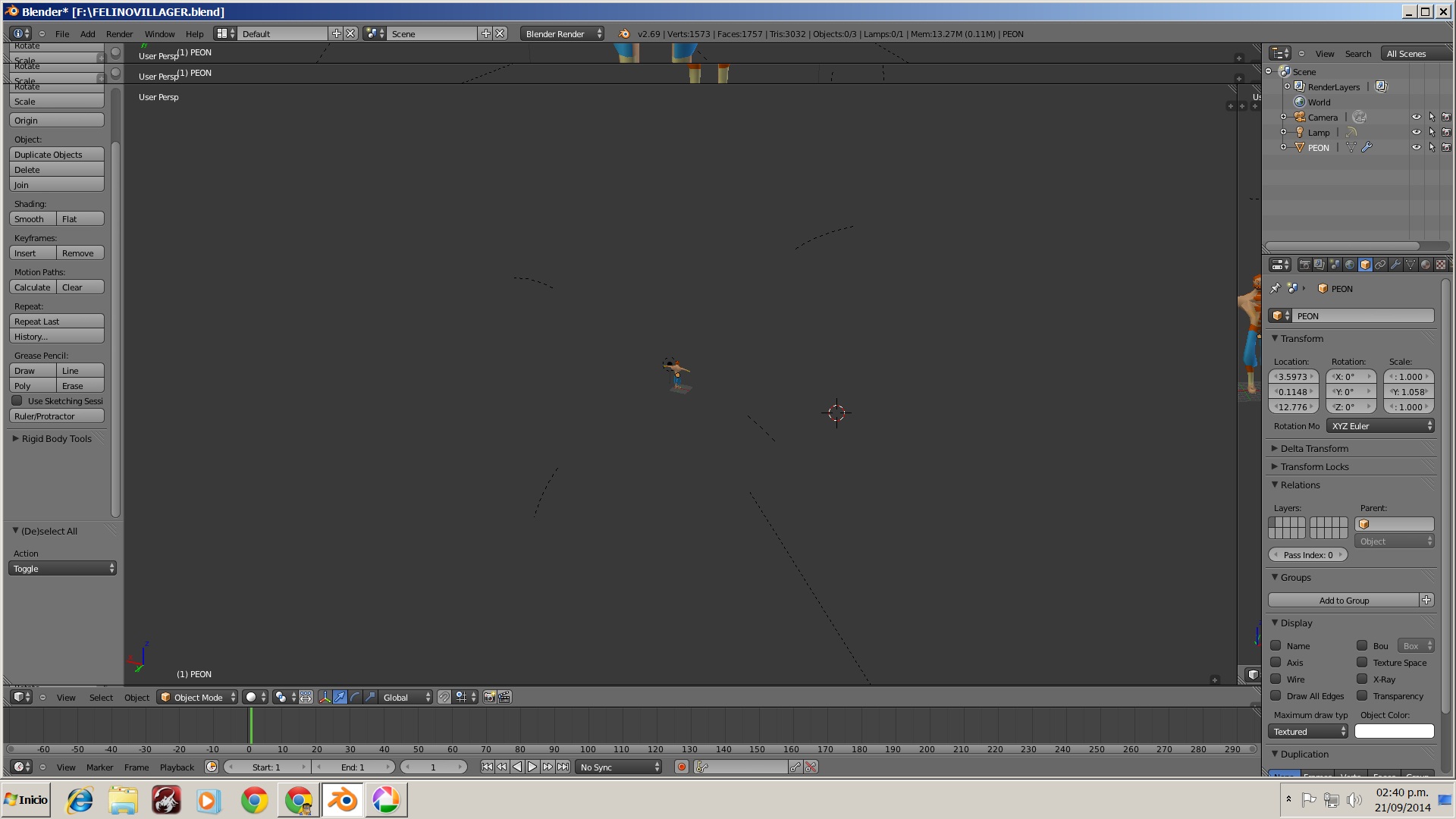This screenshot has width=1456, height=819.
Task: Open the Object Constraints chain tab
Action: pyautogui.click(x=1380, y=265)
